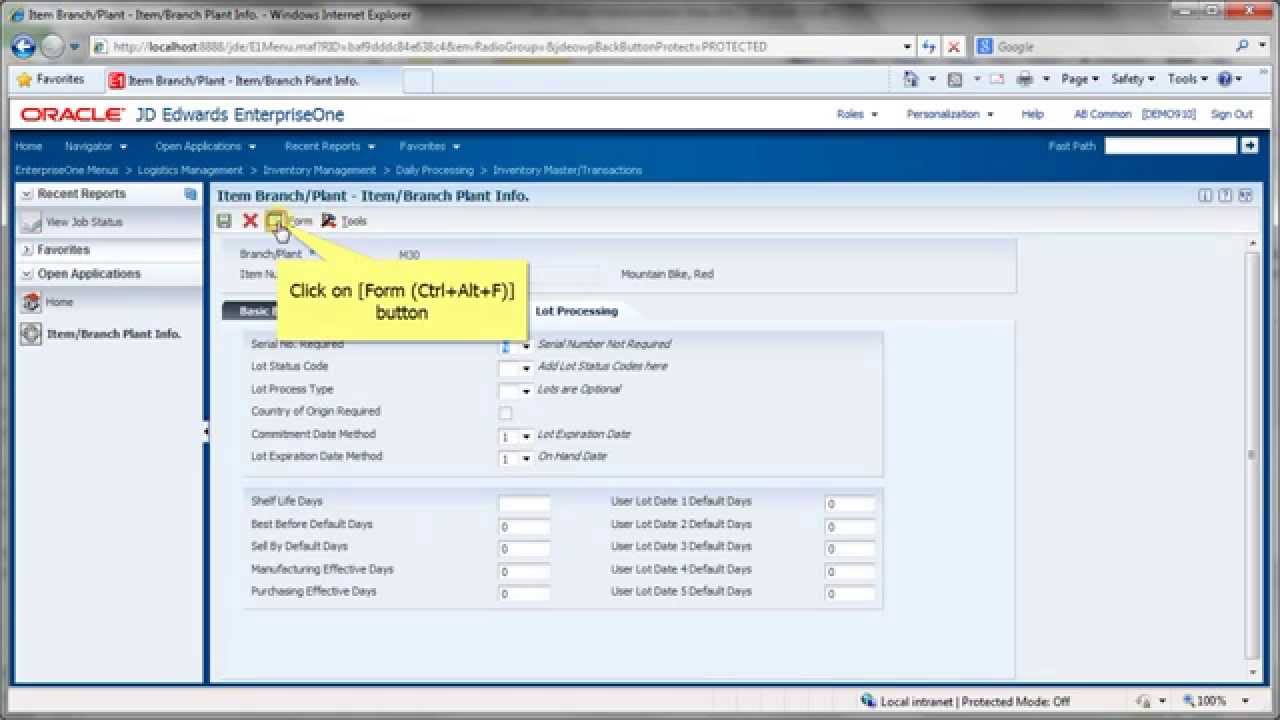Viewport: 1280px width, 720px height.
Task: Click the IE Home icon in the command bar
Action: (x=911, y=79)
